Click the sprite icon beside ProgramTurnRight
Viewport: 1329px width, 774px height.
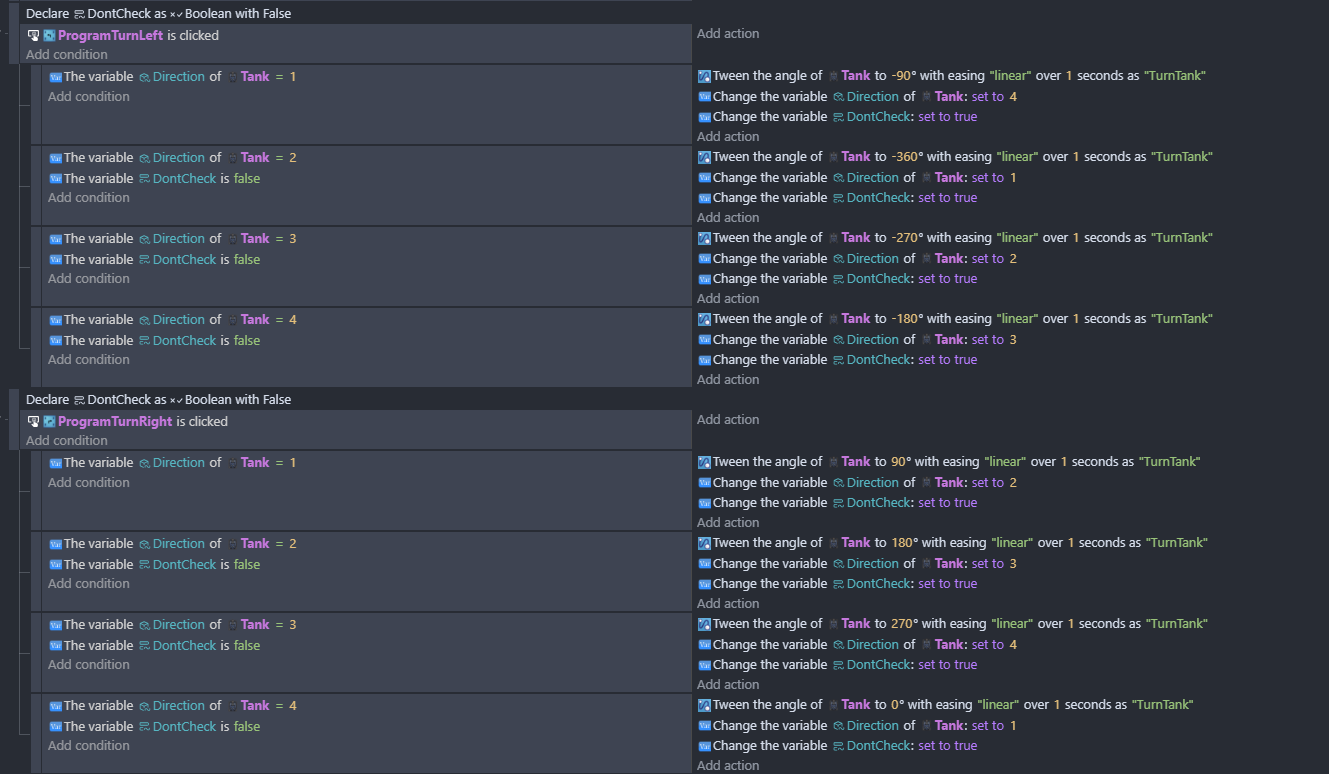[49, 421]
